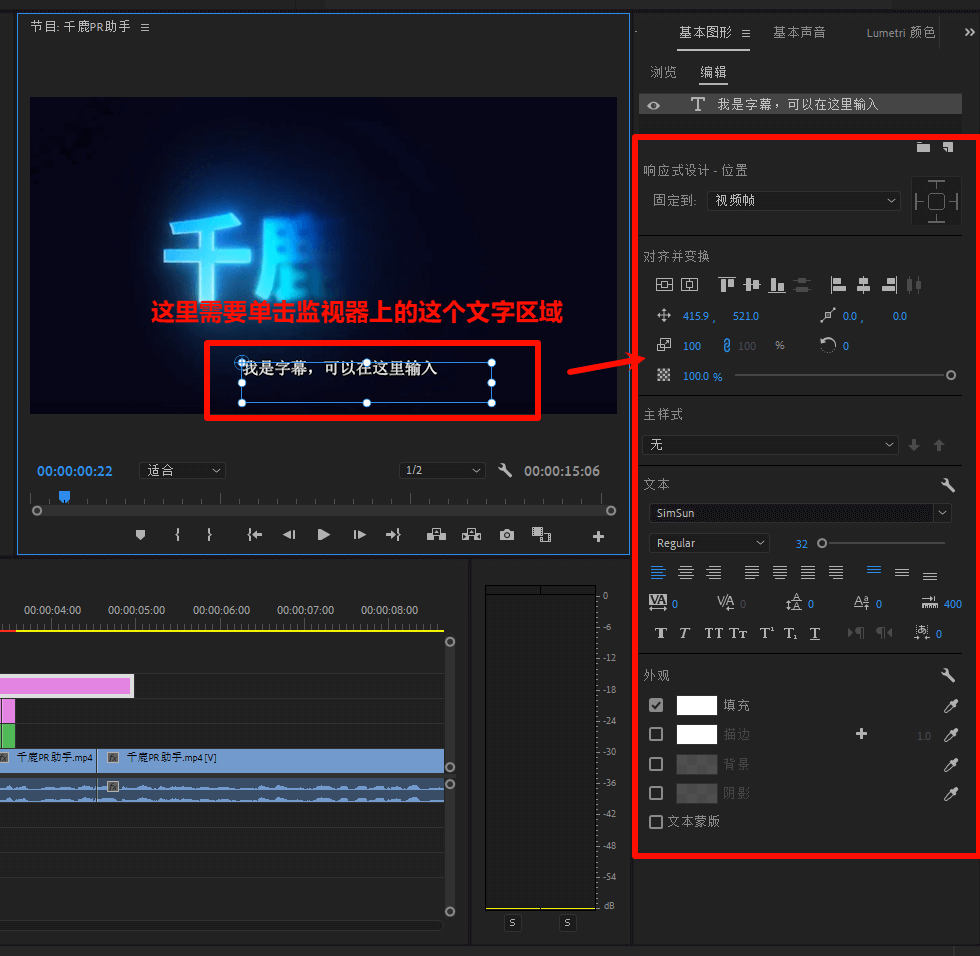This screenshot has height=956, width=980.
Task: Toggle the faux Bold text style icon
Action: tap(661, 632)
